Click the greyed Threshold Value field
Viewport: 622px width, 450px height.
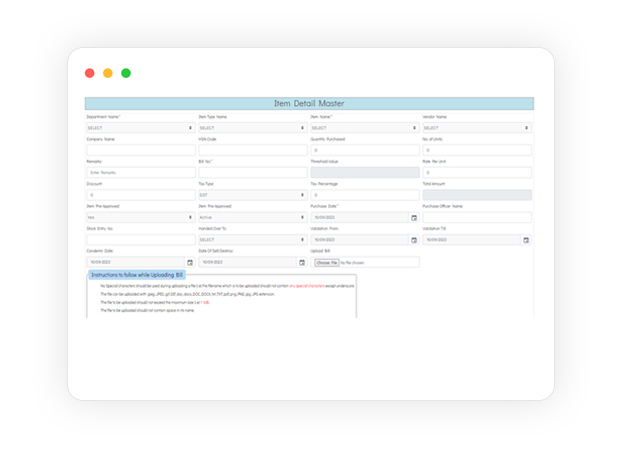pos(365,173)
